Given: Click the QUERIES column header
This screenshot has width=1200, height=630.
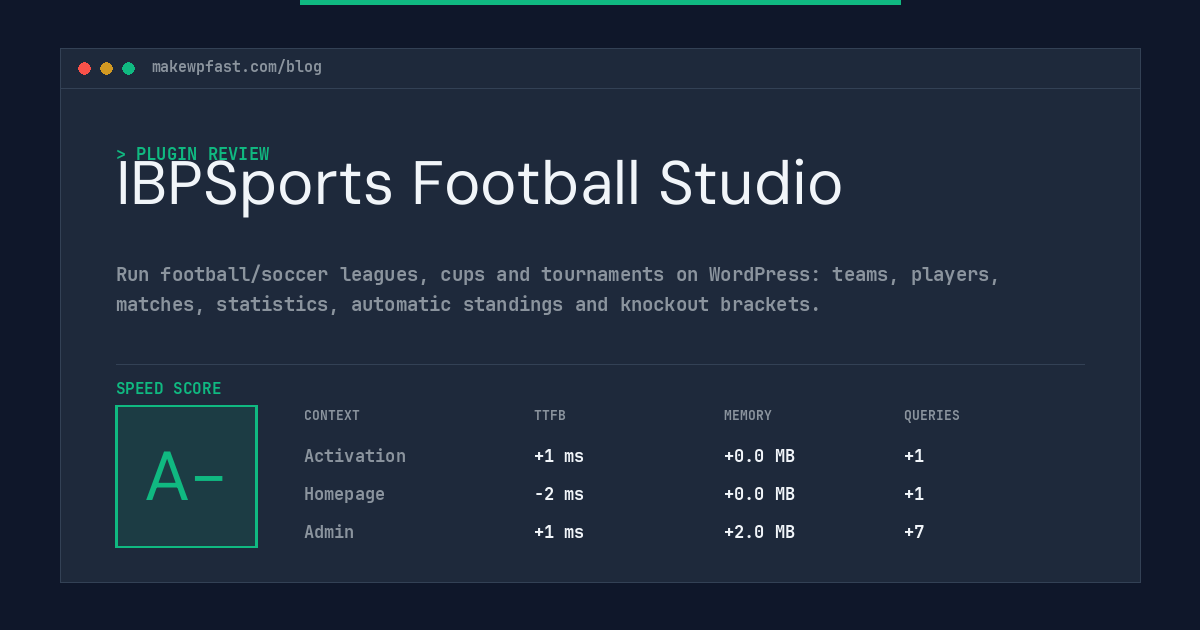Looking at the screenshot, I should [x=932, y=416].
